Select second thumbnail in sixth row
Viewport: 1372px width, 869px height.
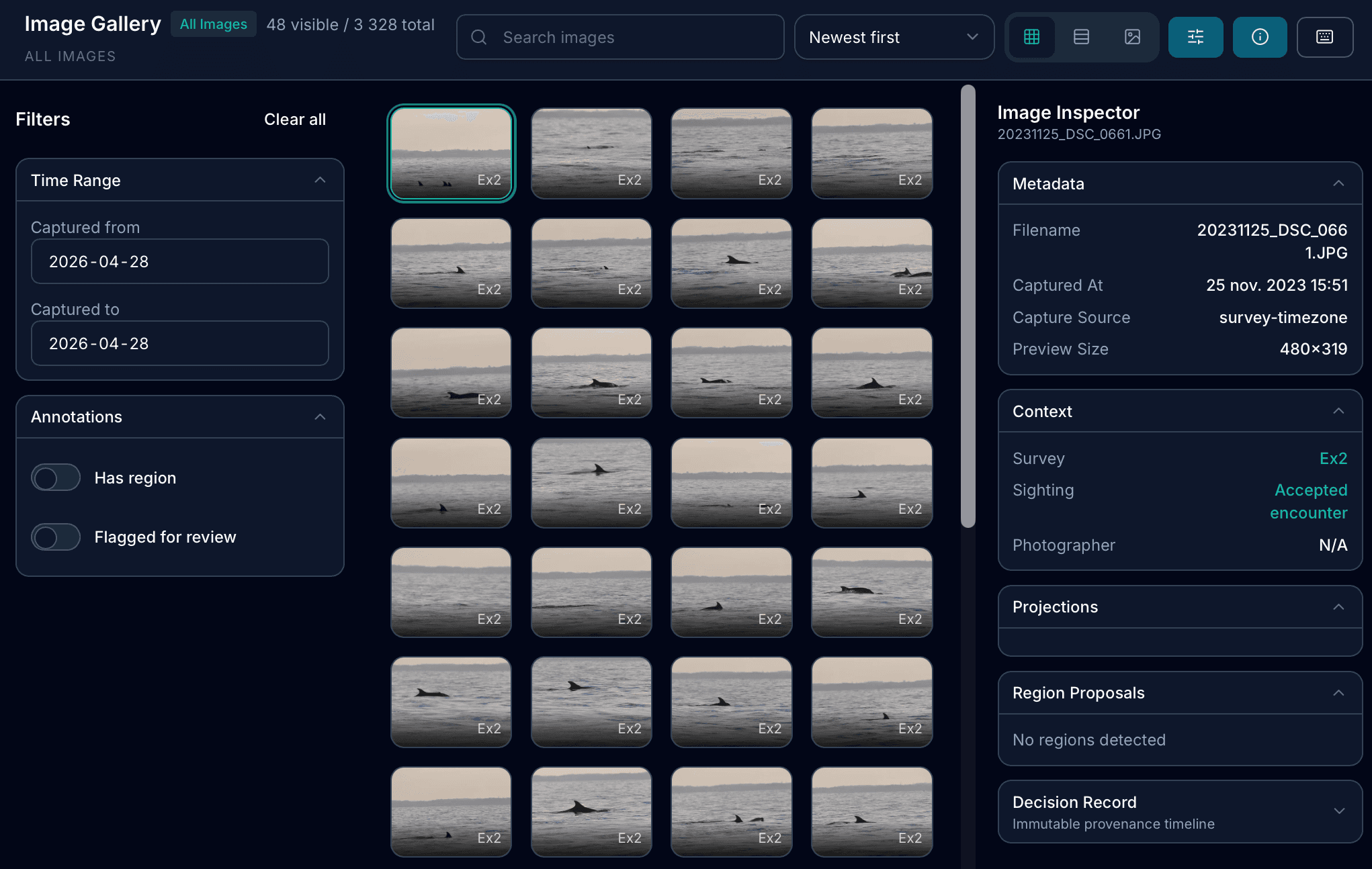click(591, 702)
